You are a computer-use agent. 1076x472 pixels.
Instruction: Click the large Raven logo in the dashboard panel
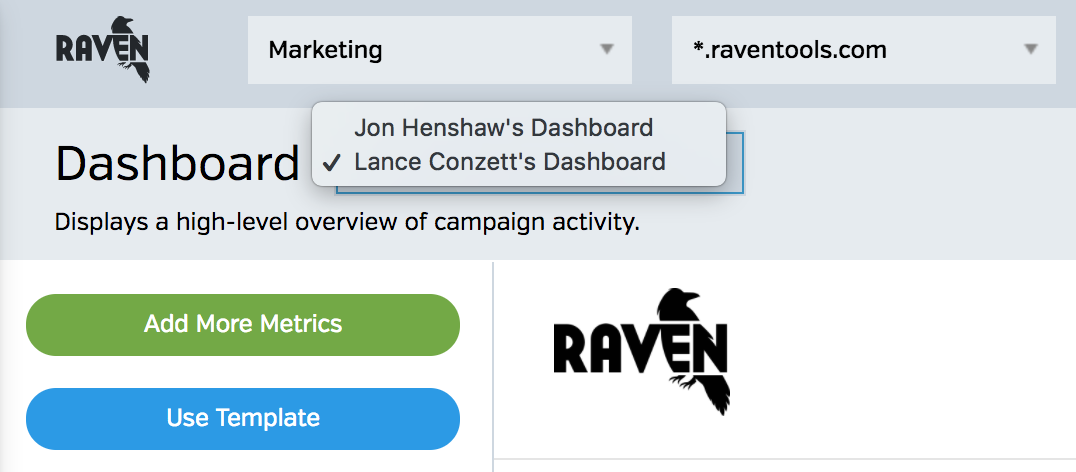(x=640, y=352)
